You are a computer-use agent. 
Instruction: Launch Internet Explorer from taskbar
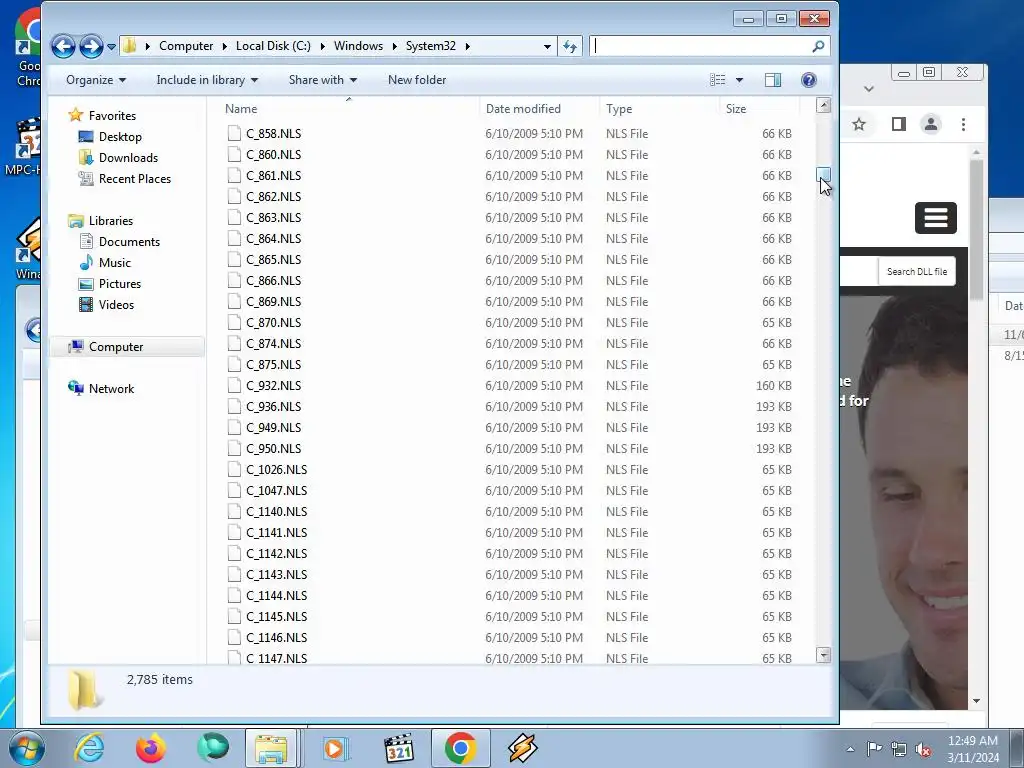pyautogui.click(x=89, y=748)
